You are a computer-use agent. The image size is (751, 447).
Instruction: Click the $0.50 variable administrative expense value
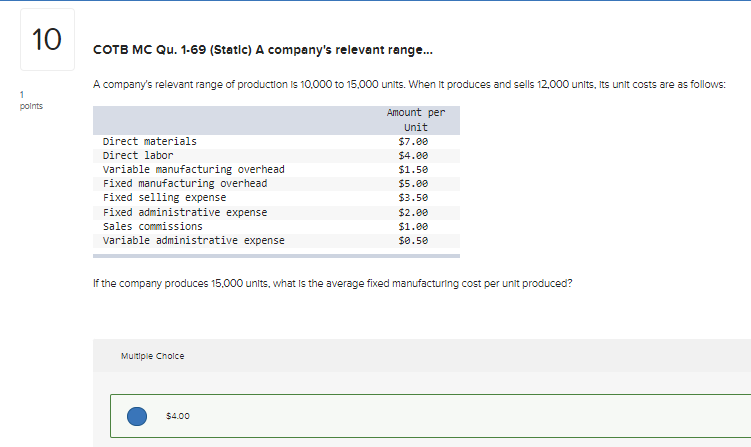[413, 240]
